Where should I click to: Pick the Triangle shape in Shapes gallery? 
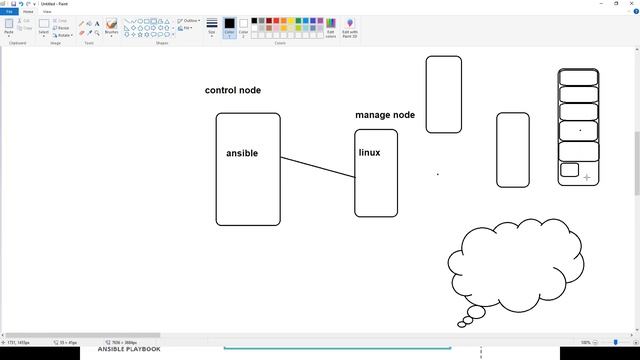pos(167,21)
